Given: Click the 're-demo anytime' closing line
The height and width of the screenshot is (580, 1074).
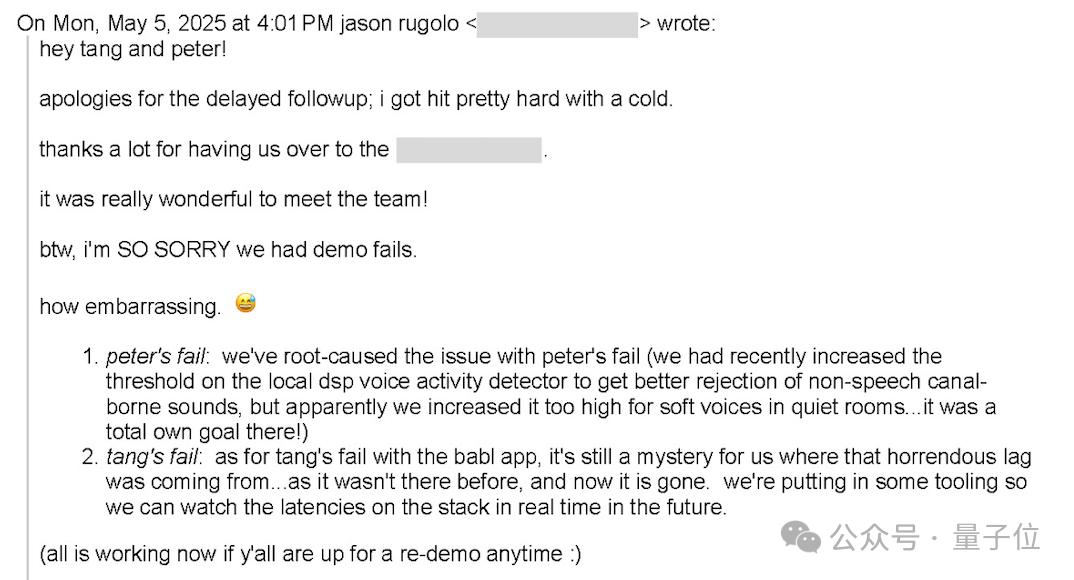Looking at the screenshot, I should (310, 553).
